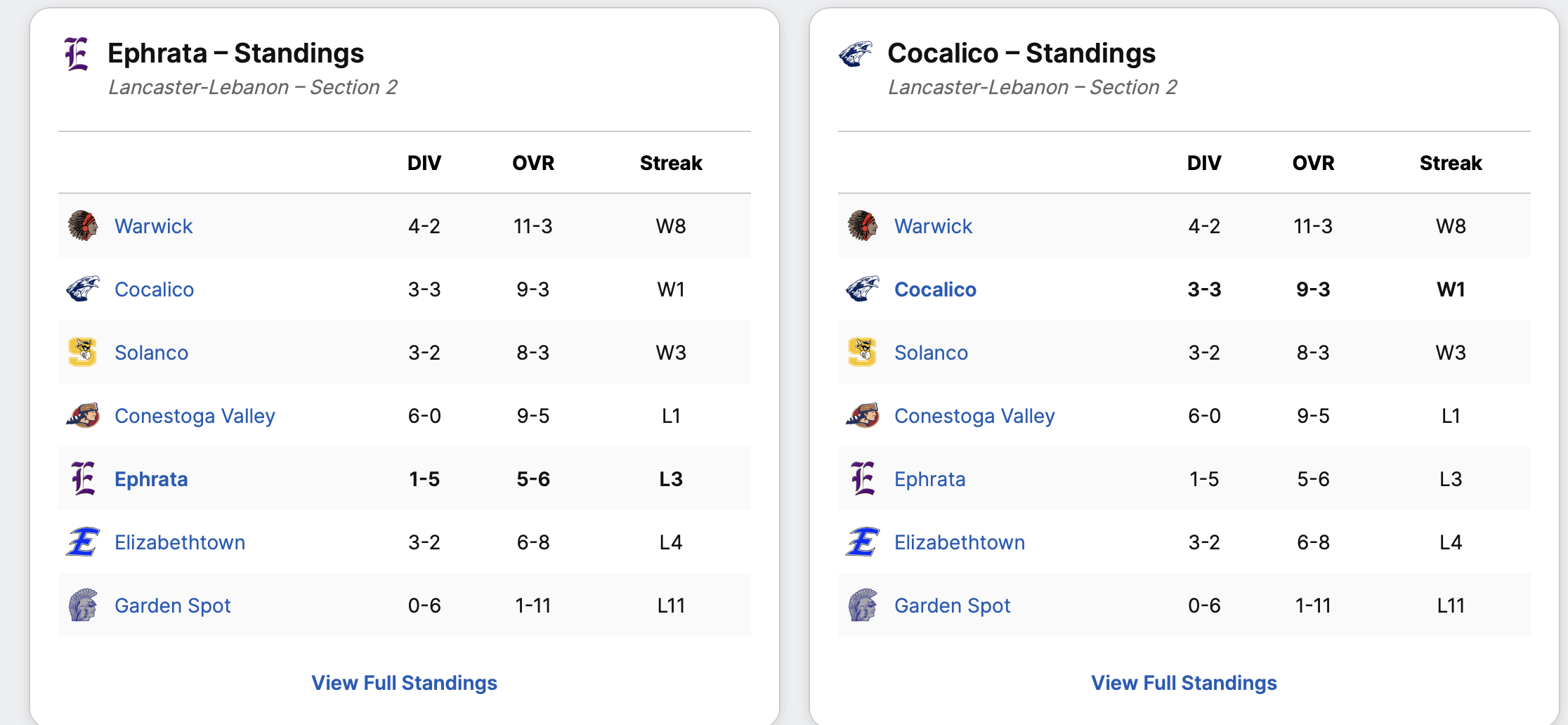This screenshot has height=725, width=1568.
Task: Click Garden Spot logo in Ephrata standings
Action: [x=83, y=605]
